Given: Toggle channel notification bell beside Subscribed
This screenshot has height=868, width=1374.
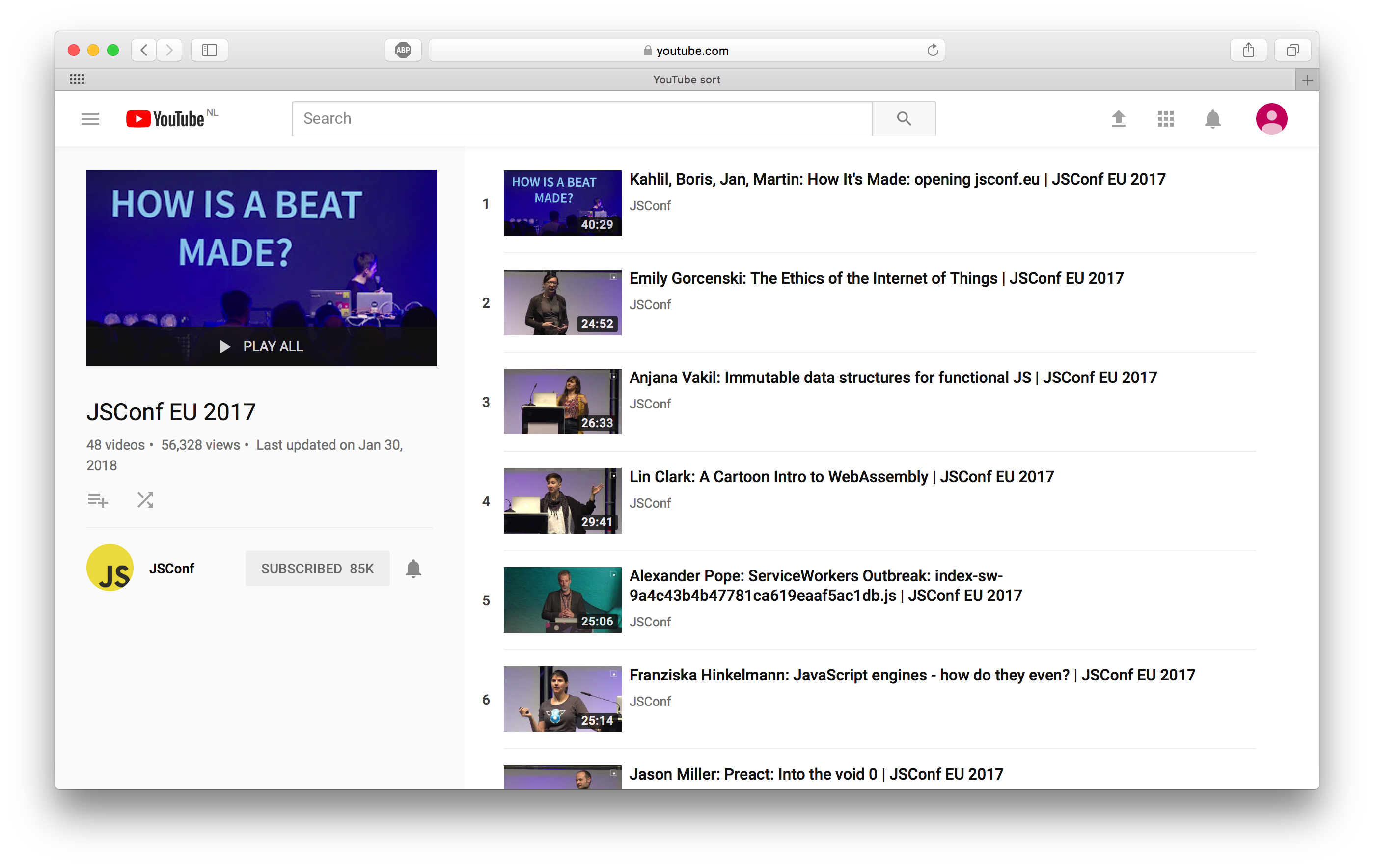Looking at the screenshot, I should (x=413, y=569).
